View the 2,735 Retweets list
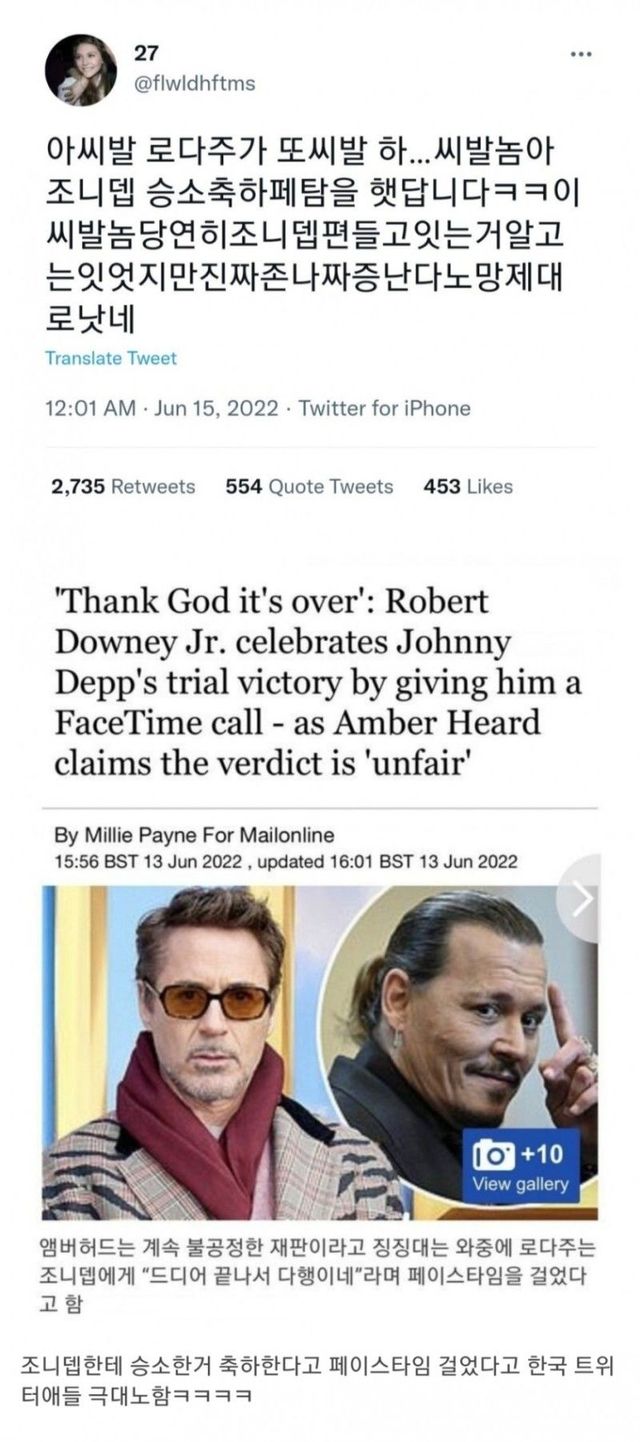Image resolution: width=640 pixels, height=1442 pixels. pyautogui.click(x=123, y=487)
